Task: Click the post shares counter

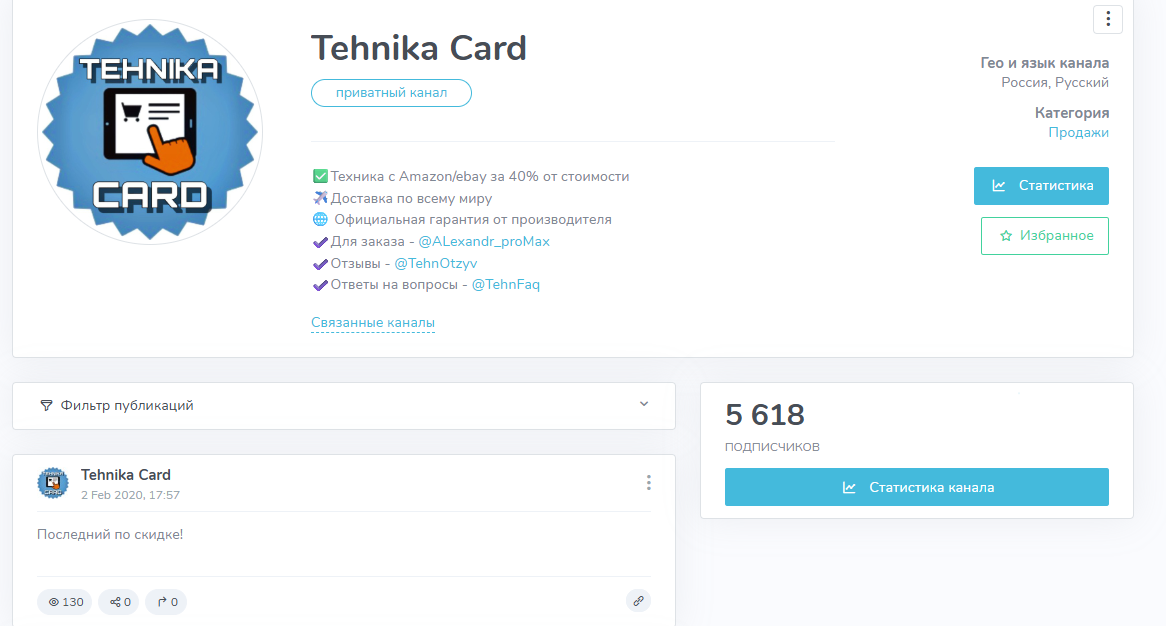Action: pos(119,602)
